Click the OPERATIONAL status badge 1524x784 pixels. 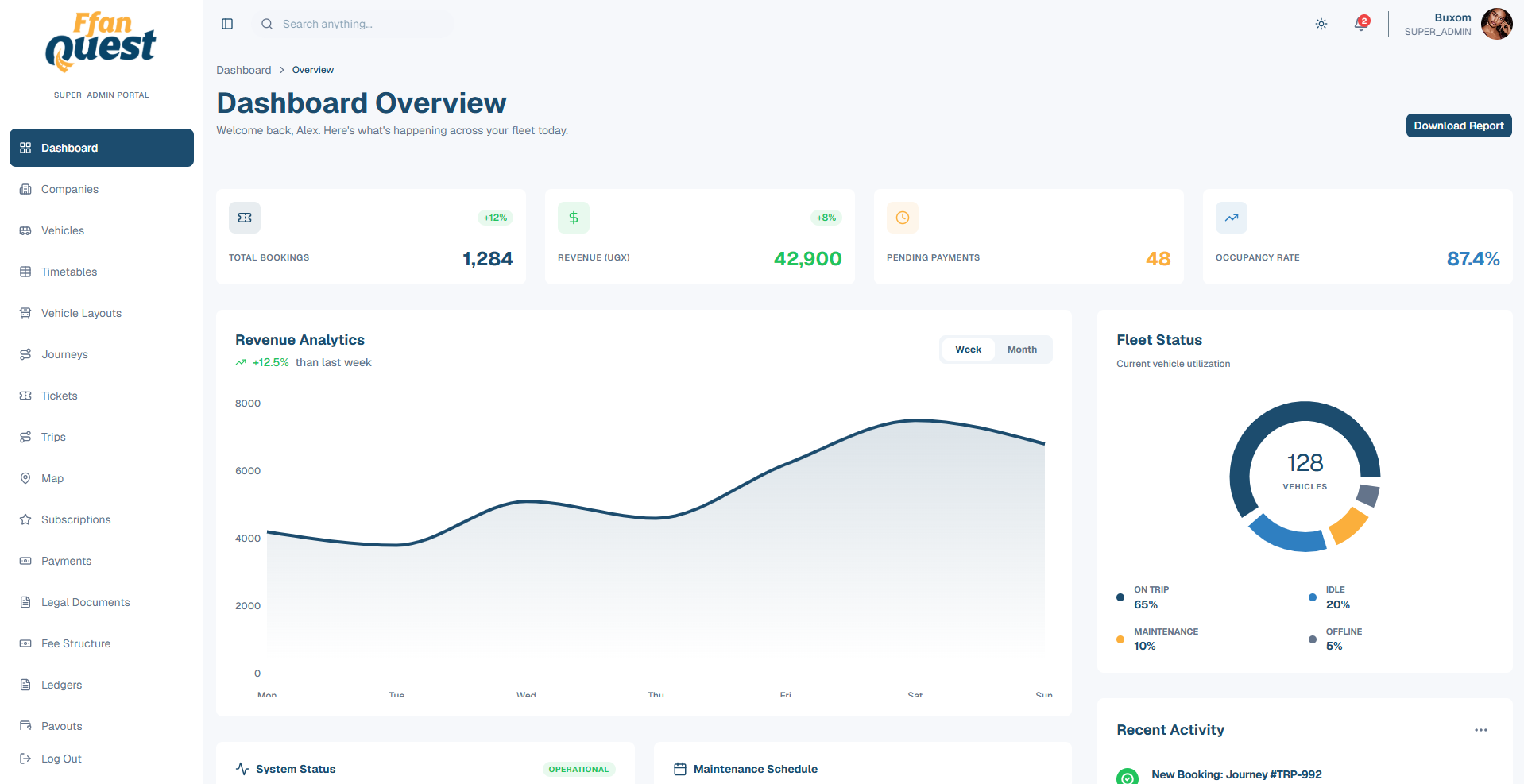click(578, 769)
